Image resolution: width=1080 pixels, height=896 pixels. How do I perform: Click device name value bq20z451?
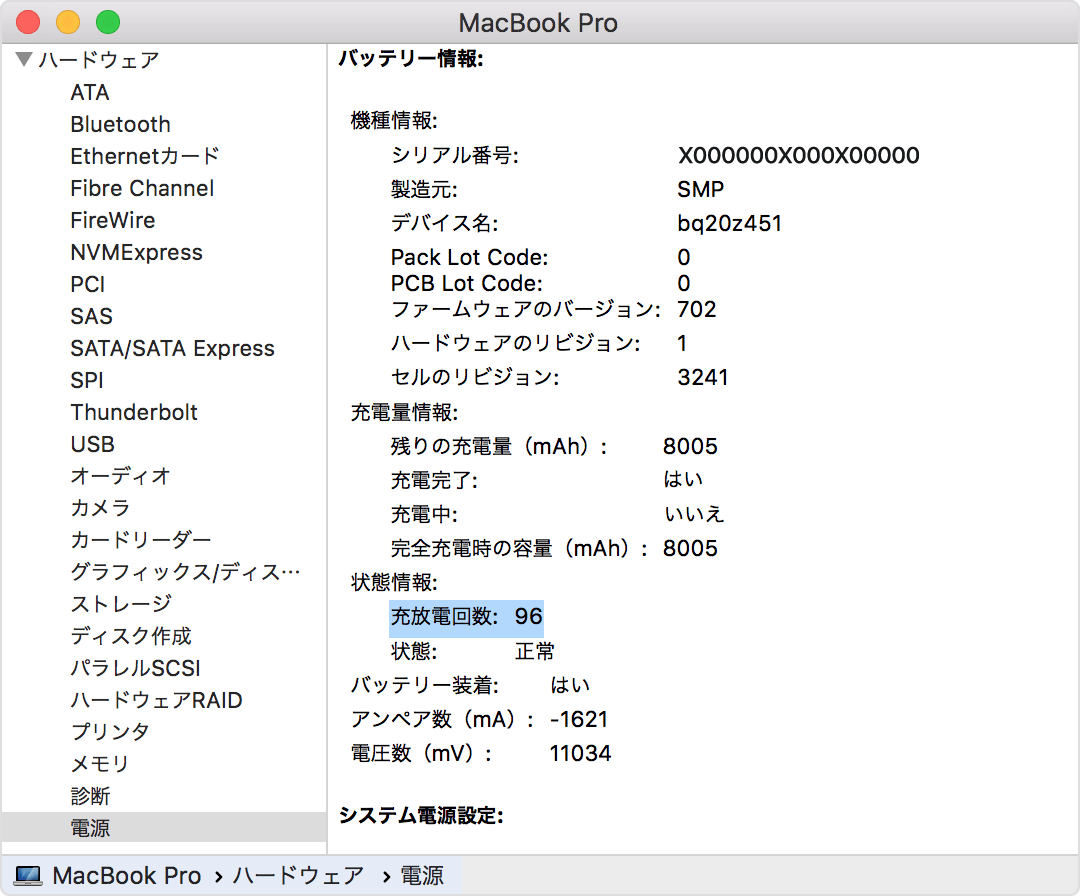pos(729,223)
